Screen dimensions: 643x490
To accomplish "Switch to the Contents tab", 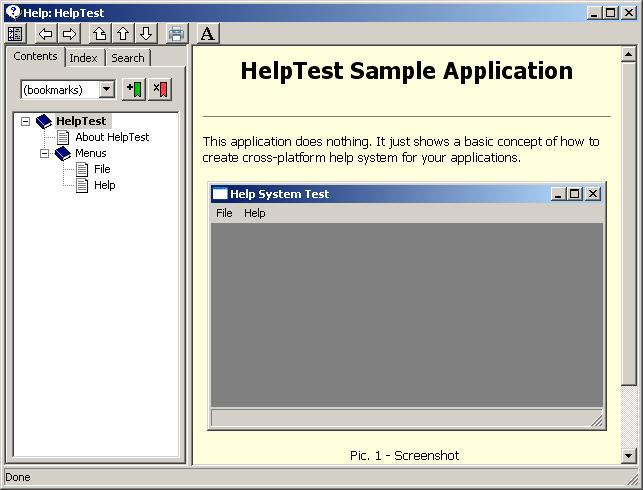I will pyautogui.click(x=35, y=56).
